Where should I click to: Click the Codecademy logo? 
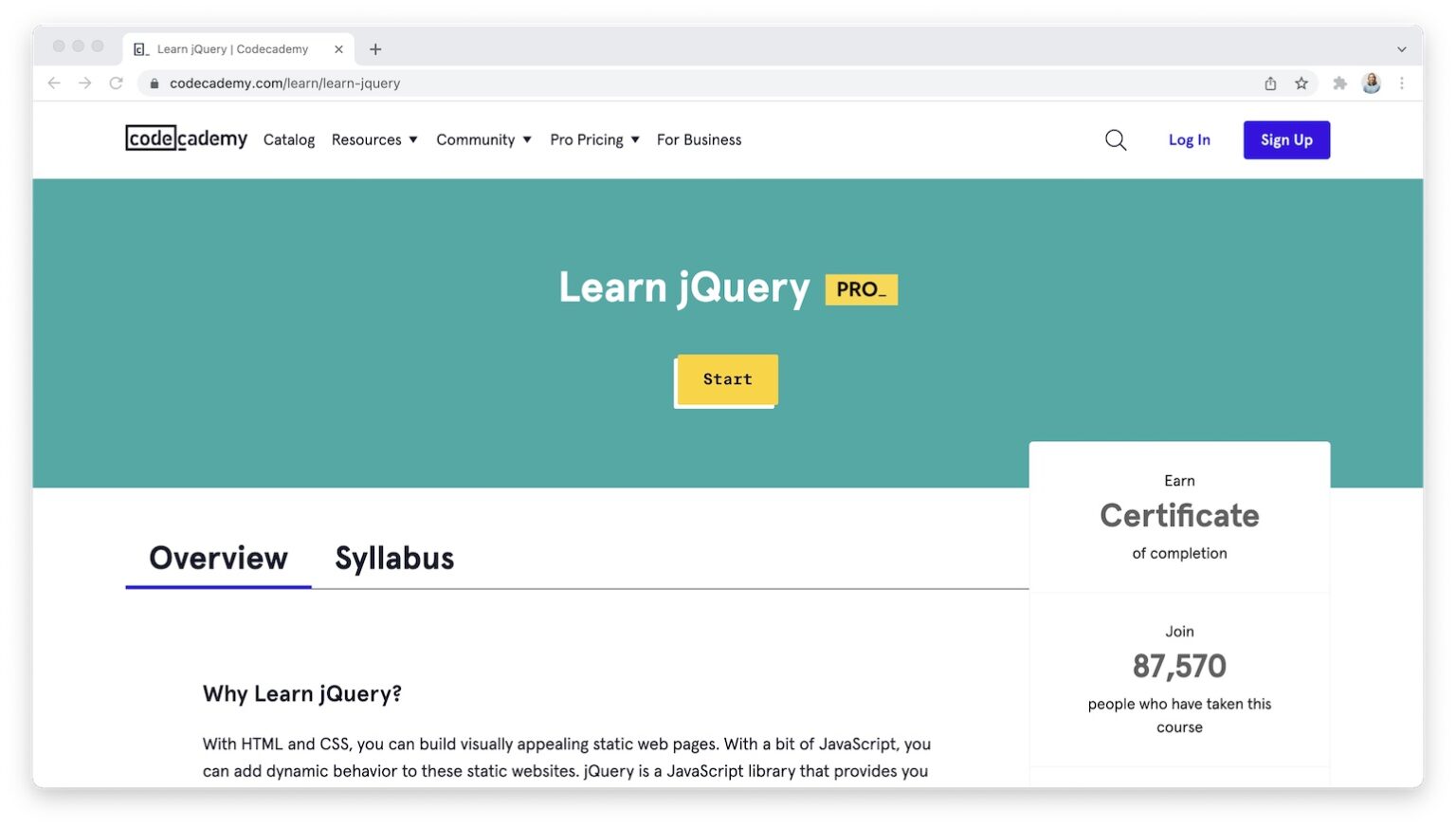(186, 138)
